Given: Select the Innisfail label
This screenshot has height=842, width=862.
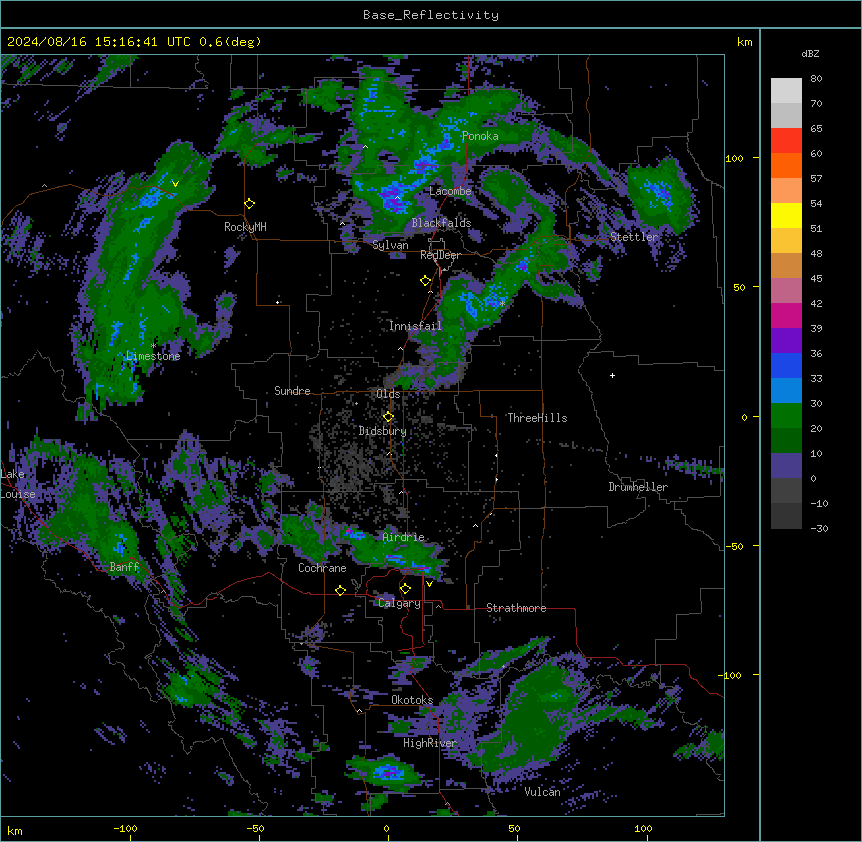Looking at the screenshot, I should [x=415, y=326].
